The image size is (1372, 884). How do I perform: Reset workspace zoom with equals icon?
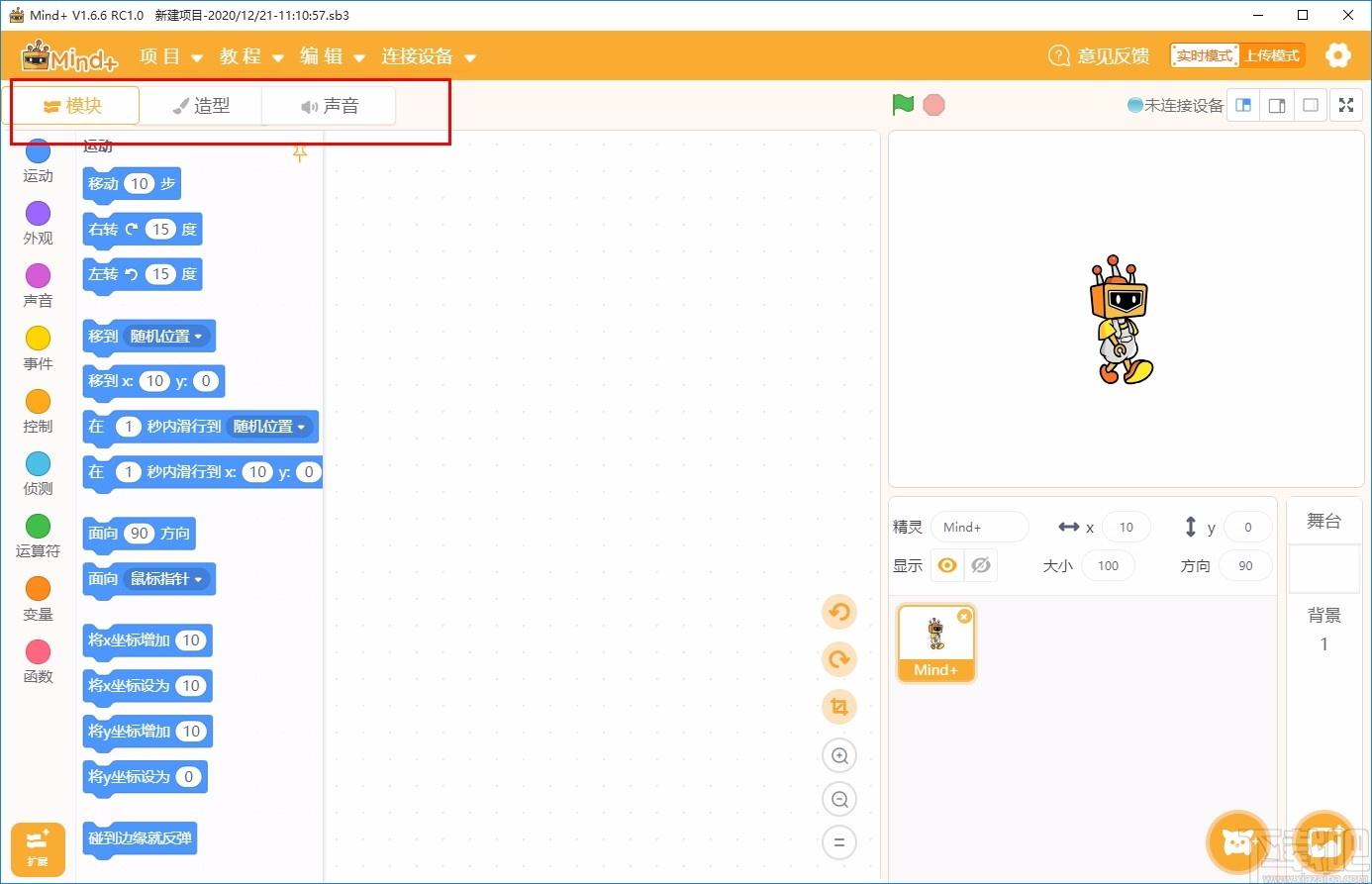(x=839, y=842)
